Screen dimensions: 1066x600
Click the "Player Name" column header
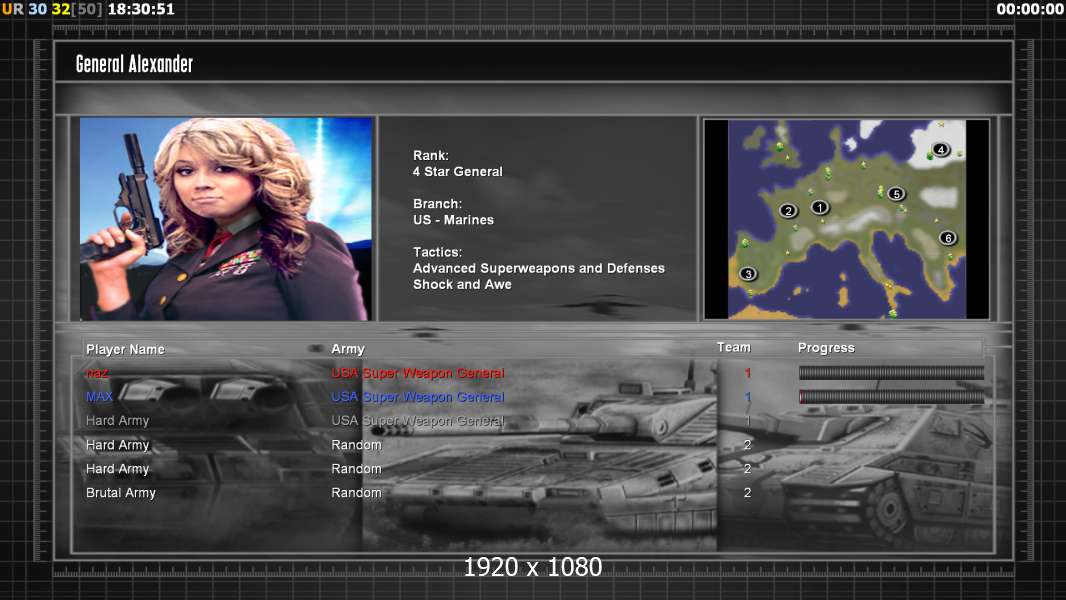[125, 349]
